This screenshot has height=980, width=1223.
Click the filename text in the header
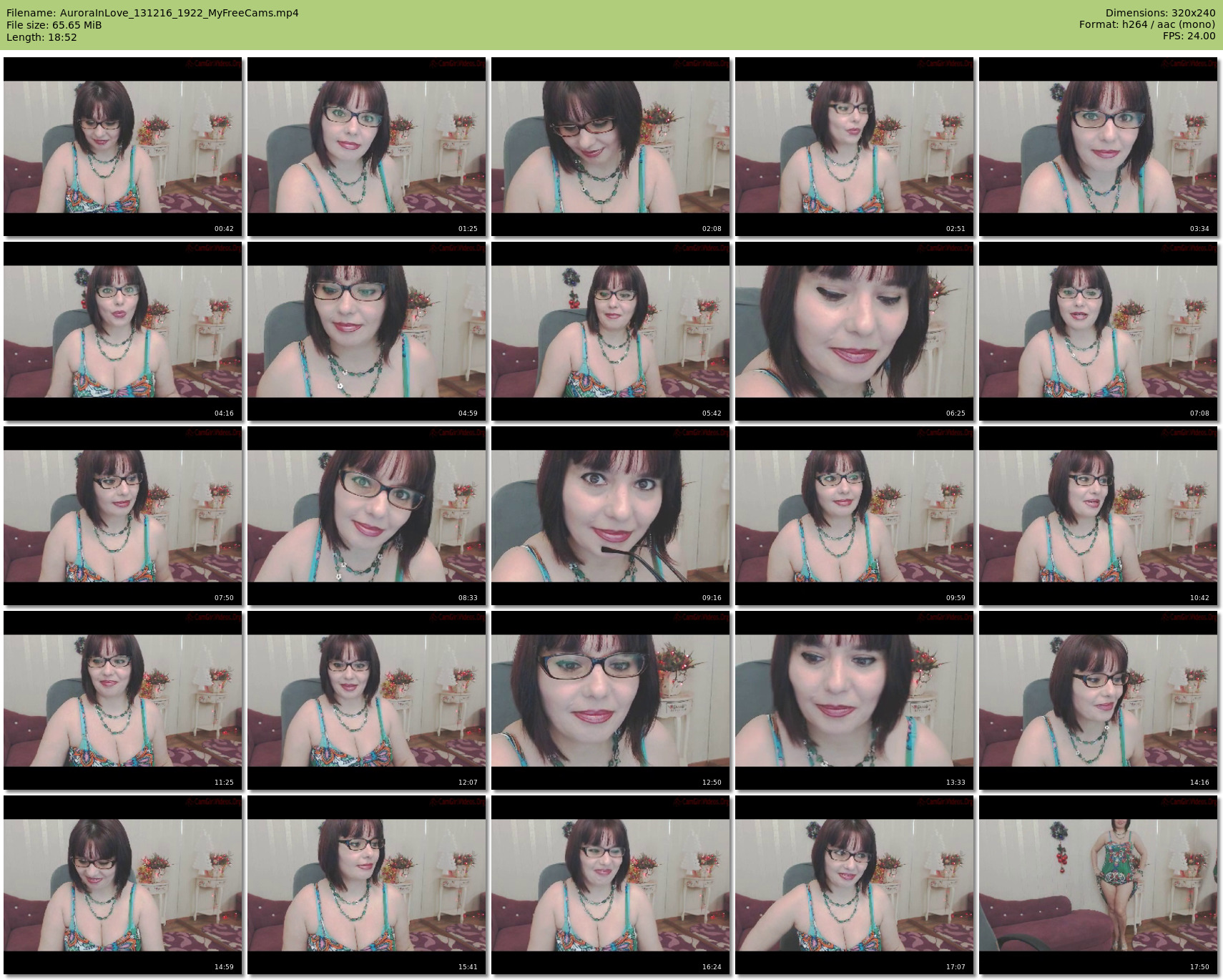click(x=152, y=13)
